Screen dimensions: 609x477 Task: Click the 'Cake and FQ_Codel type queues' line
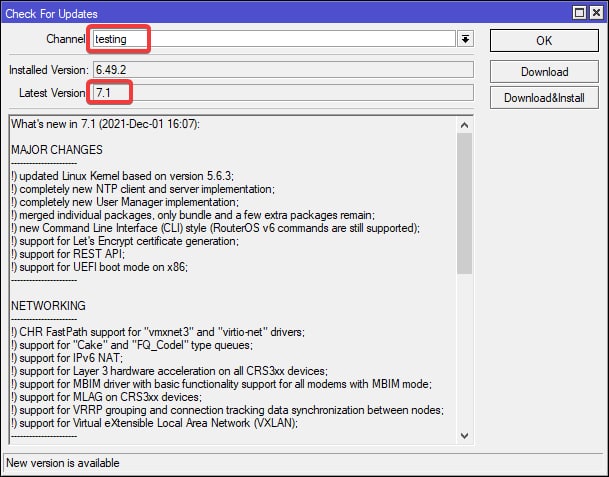(132, 345)
